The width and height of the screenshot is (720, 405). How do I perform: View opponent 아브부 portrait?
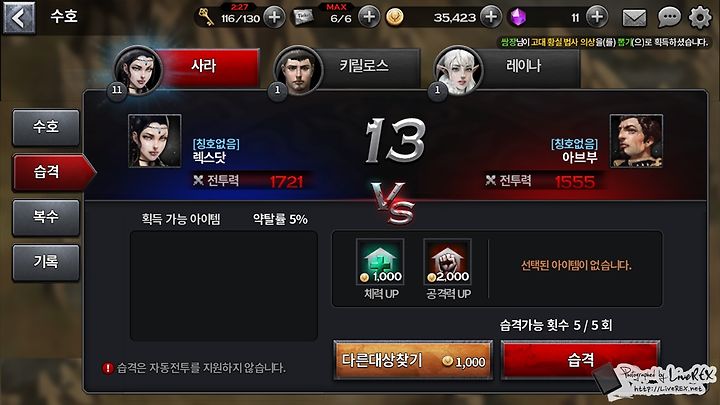click(636, 141)
